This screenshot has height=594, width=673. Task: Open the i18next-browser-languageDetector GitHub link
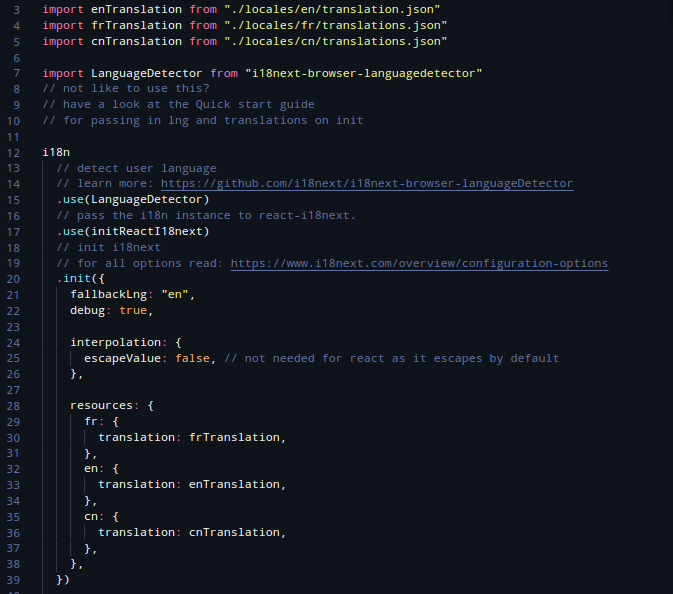(367, 184)
